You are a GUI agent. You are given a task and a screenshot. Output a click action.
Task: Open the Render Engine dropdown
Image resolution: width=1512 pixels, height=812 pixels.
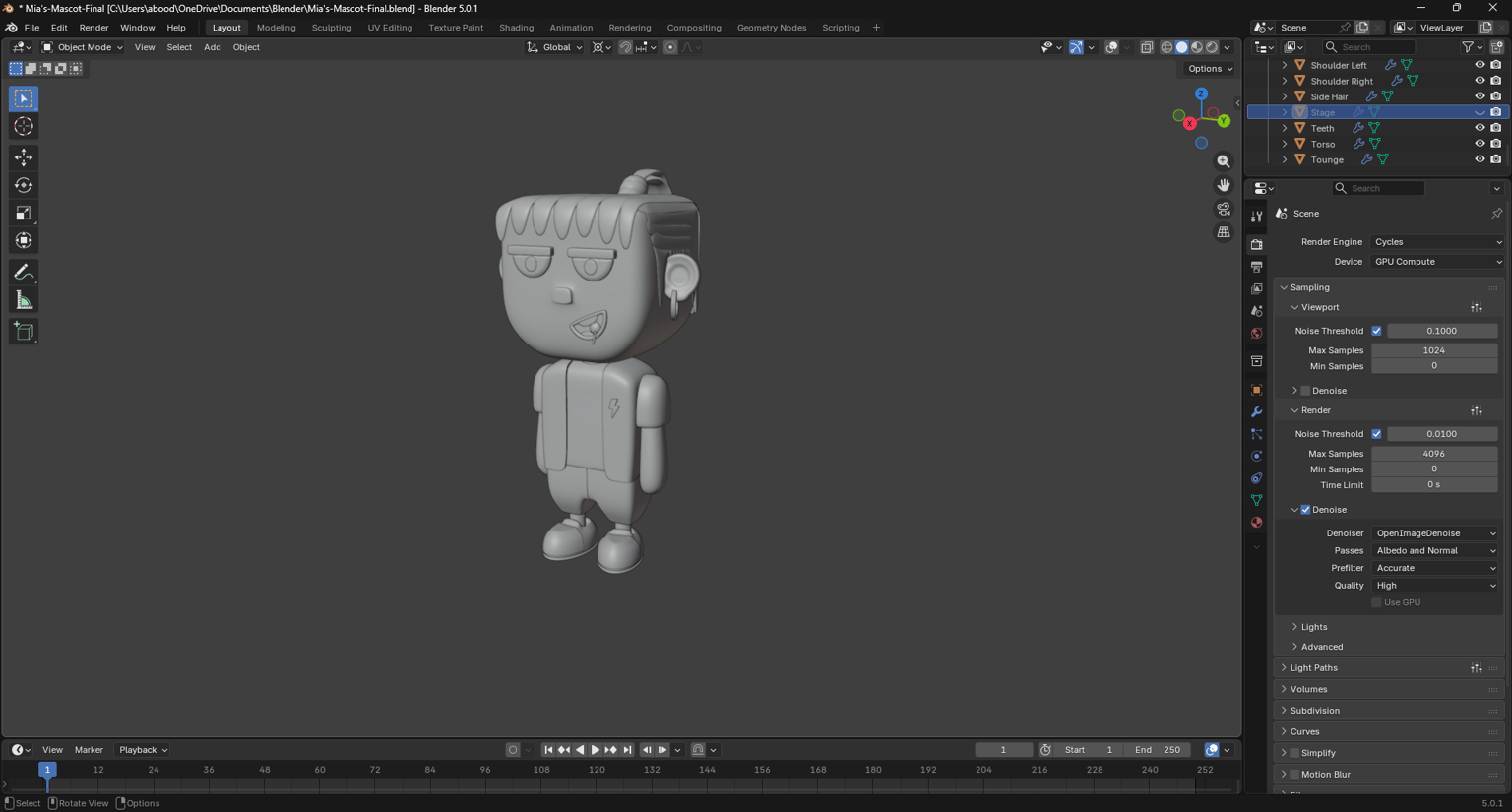click(x=1437, y=242)
